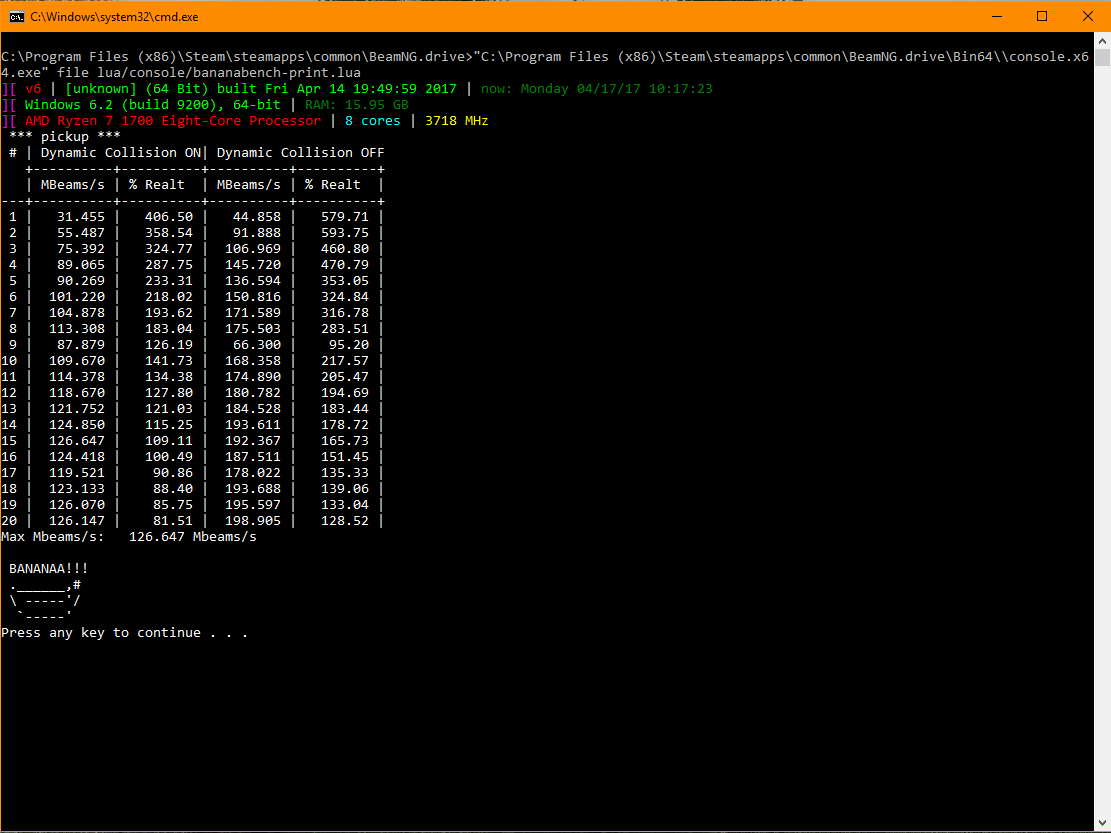Click value 121.752 in row 13
Screen dimensions: 1111x833
77,409
